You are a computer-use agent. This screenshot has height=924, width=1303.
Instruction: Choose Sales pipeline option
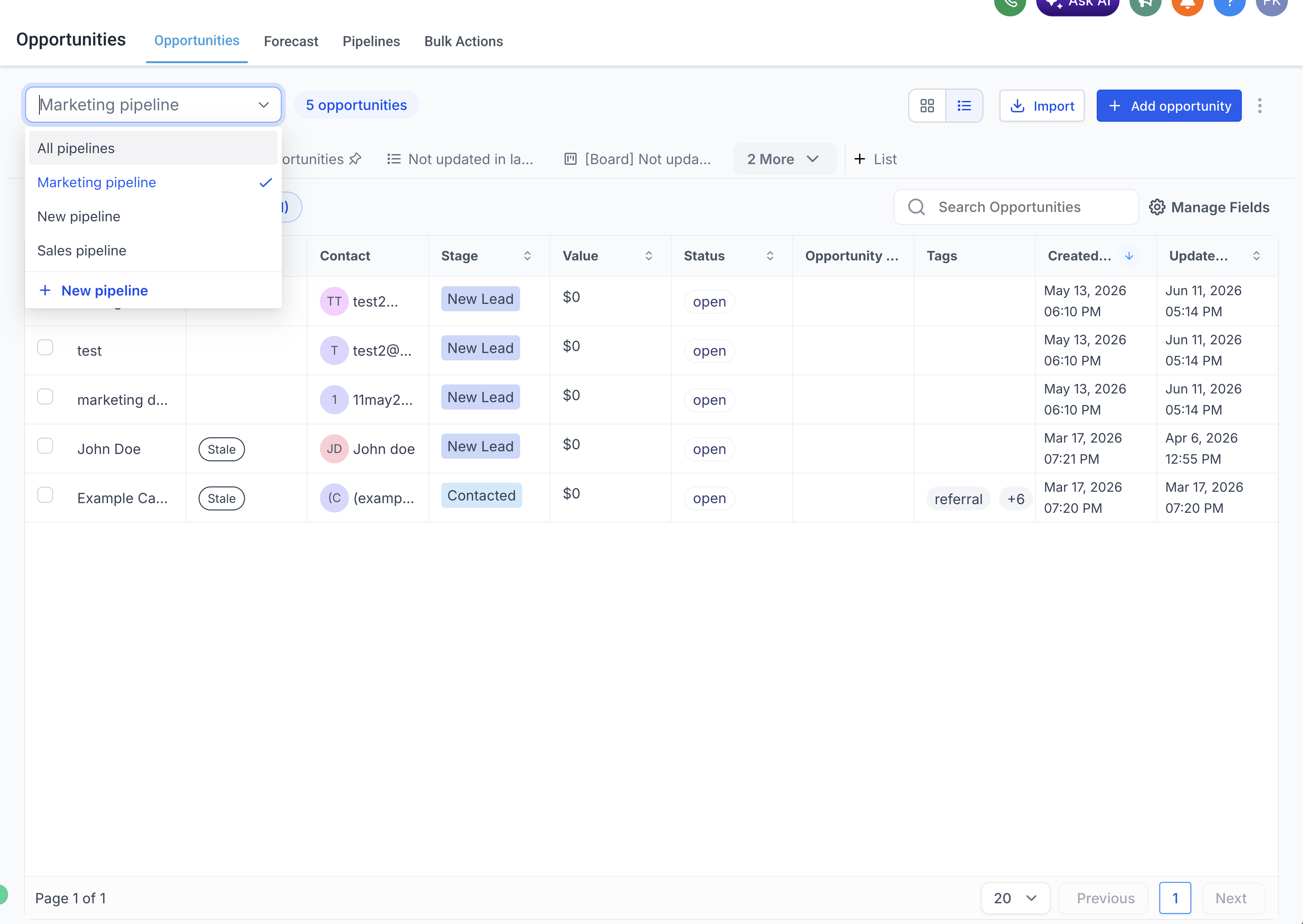click(x=153, y=250)
